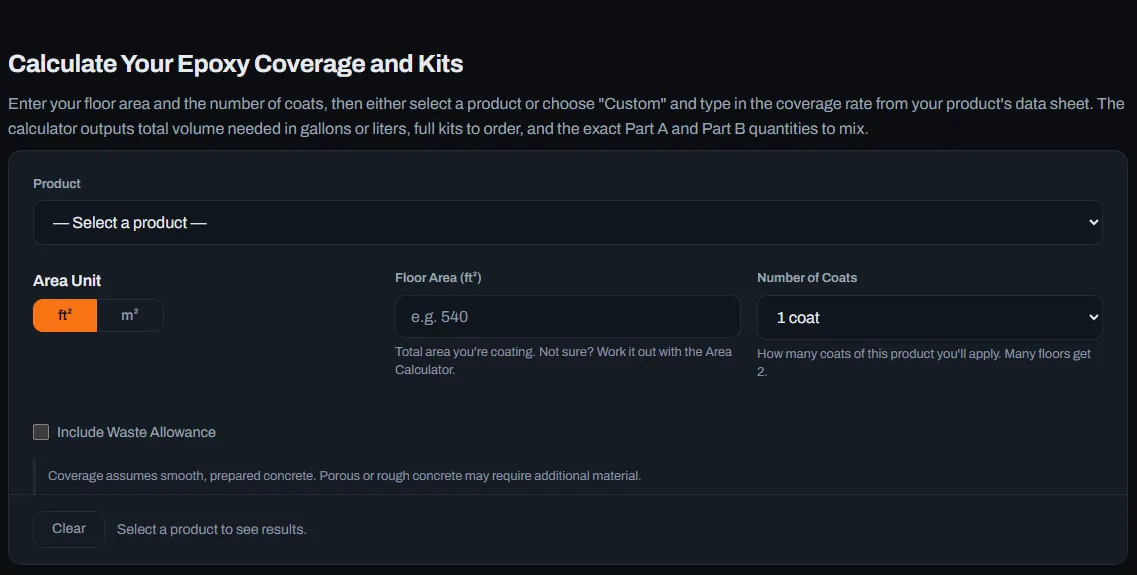Focus the Floor Area input field
This screenshot has height=575, width=1137.
(567, 317)
